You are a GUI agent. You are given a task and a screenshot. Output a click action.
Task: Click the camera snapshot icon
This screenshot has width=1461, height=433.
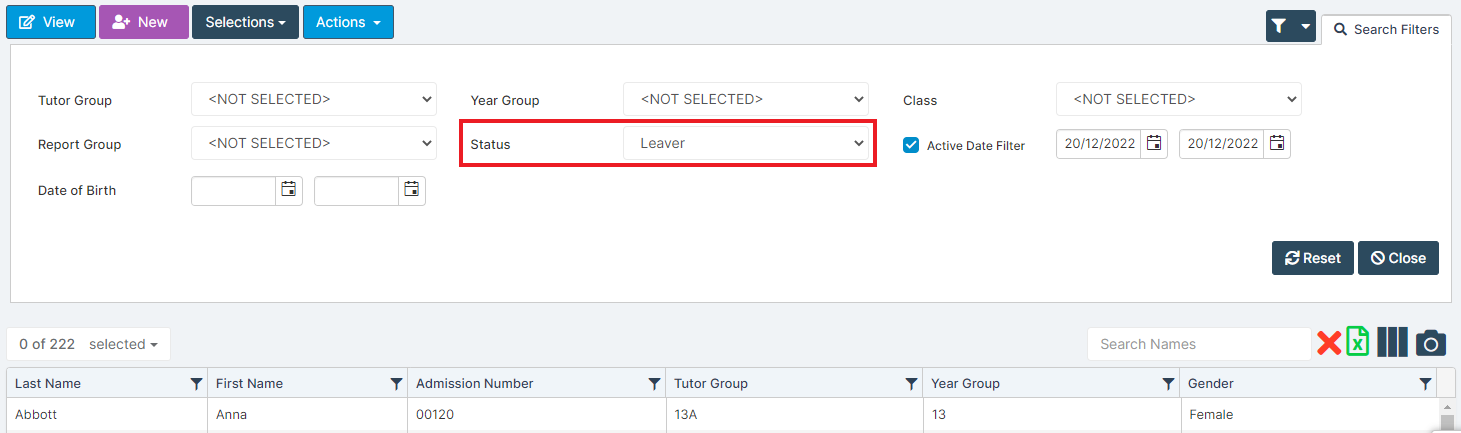tap(1431, 343)
